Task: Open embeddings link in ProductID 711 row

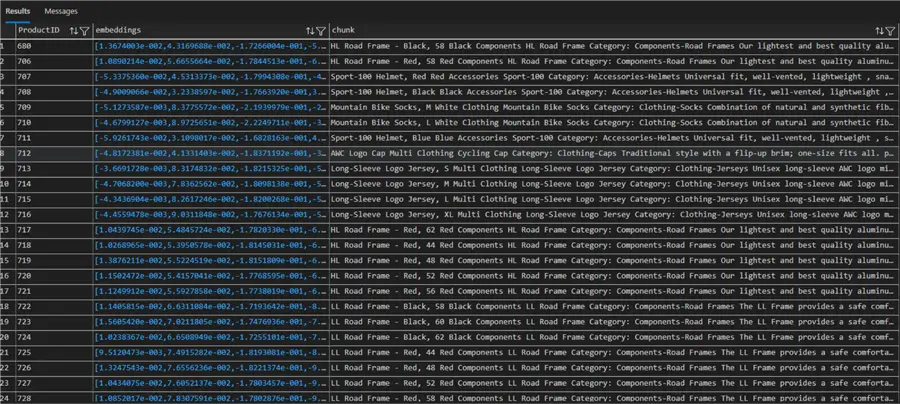Action: (x=211, y=138)
